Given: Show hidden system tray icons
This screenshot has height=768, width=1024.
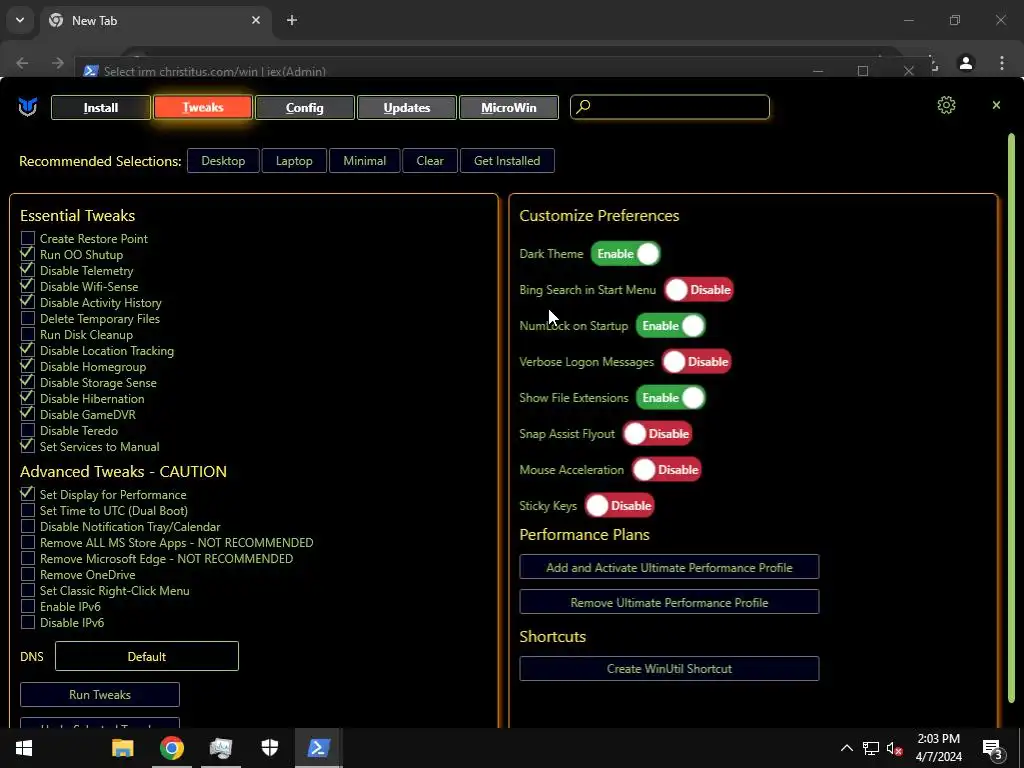Looking at the screenshot, I should coord(846,748).
